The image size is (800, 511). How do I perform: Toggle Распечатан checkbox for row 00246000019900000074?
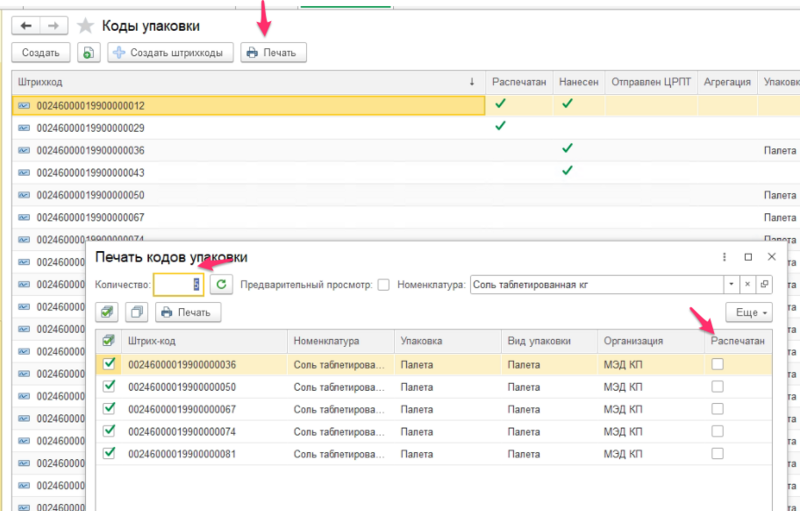[717, 431]
